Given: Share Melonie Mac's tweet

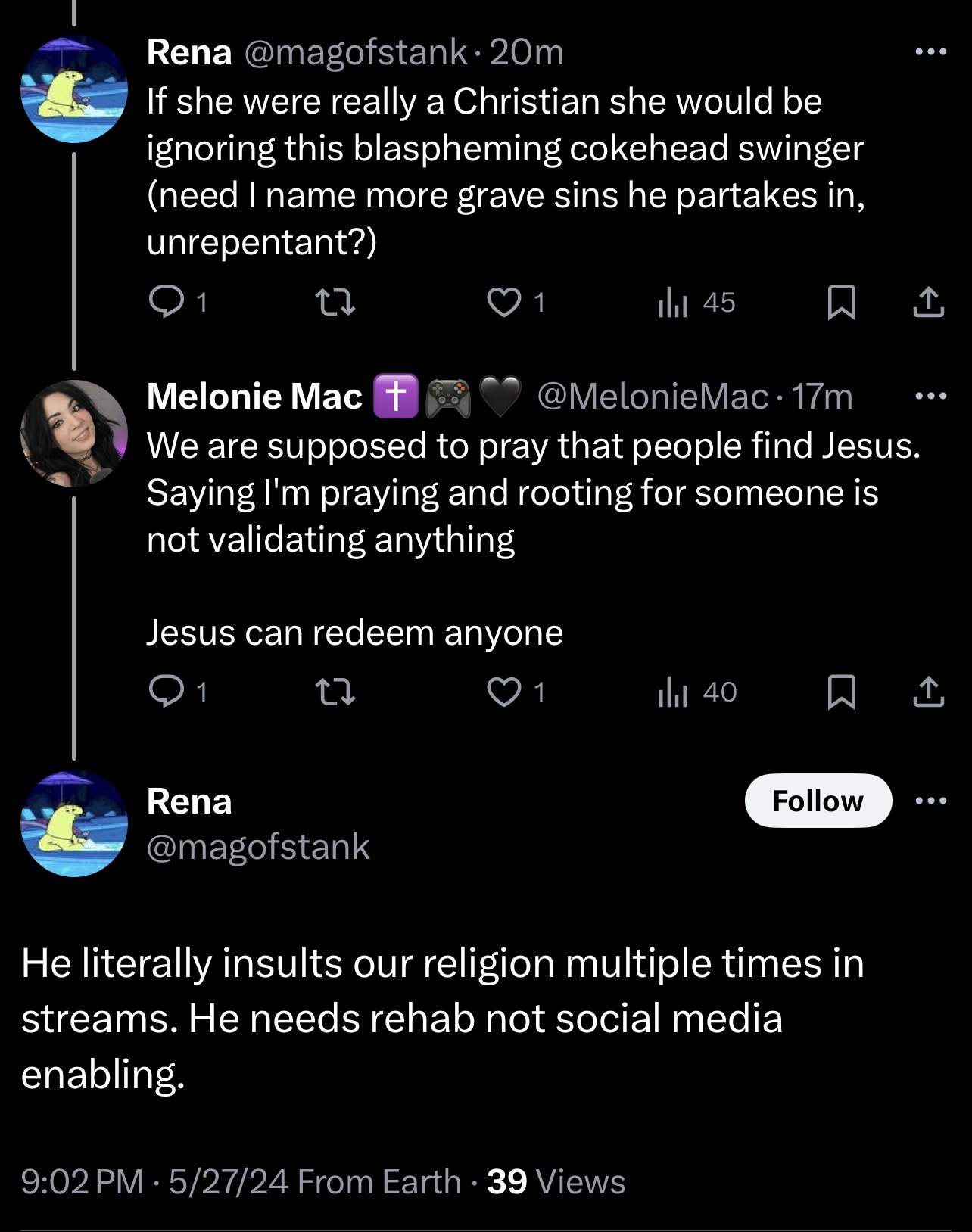Looking at the screenshot, I should coord(928,691).
